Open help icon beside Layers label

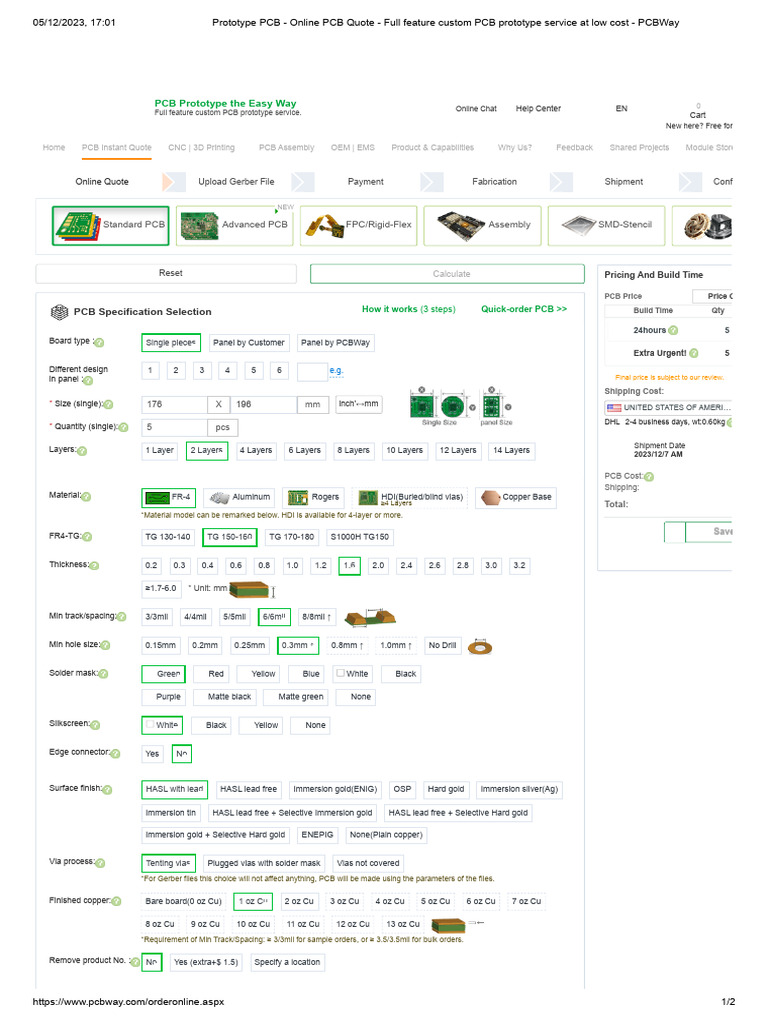coord(82,451)
